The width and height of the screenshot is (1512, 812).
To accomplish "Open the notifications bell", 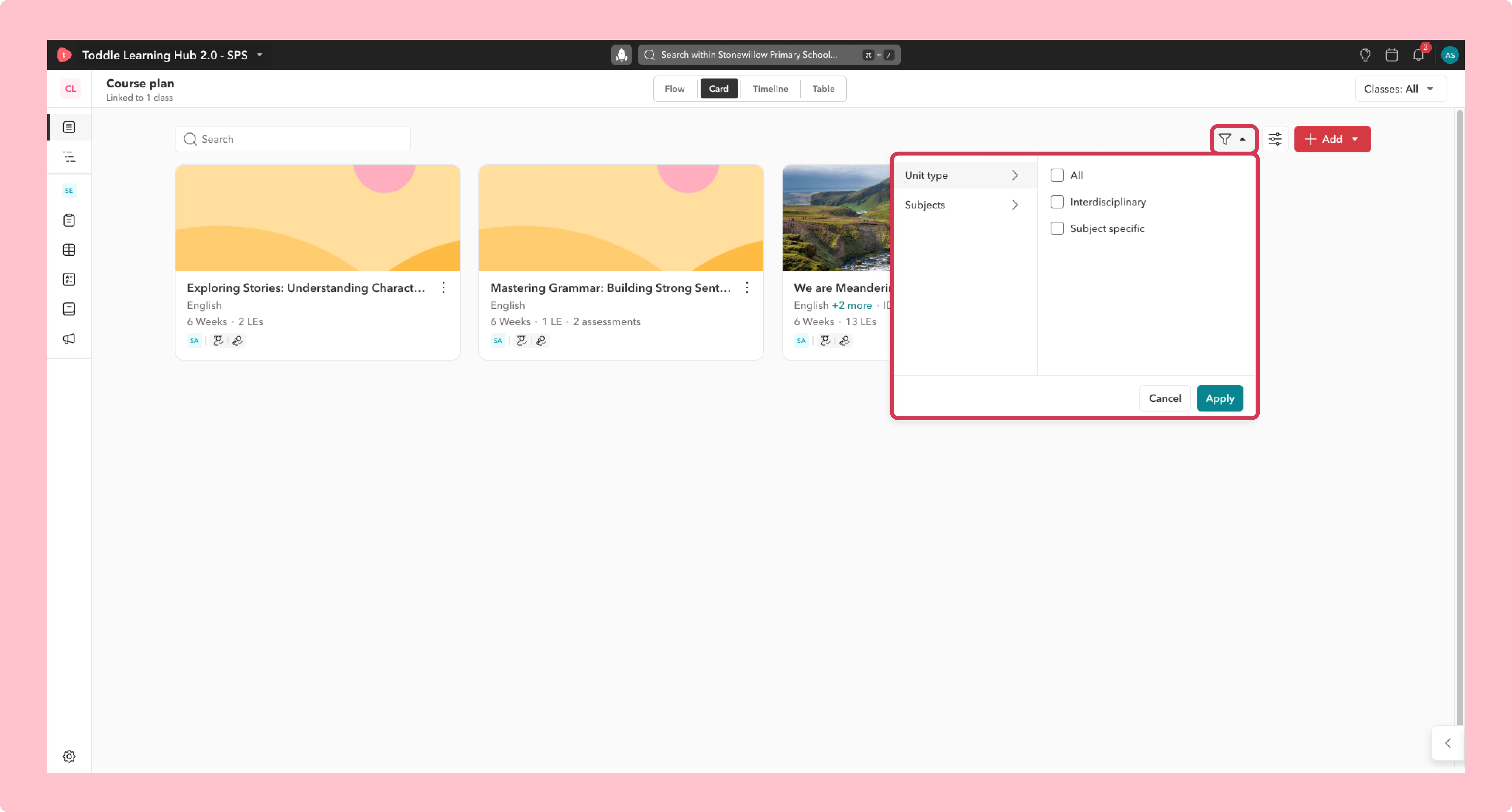I will 1419,55.
